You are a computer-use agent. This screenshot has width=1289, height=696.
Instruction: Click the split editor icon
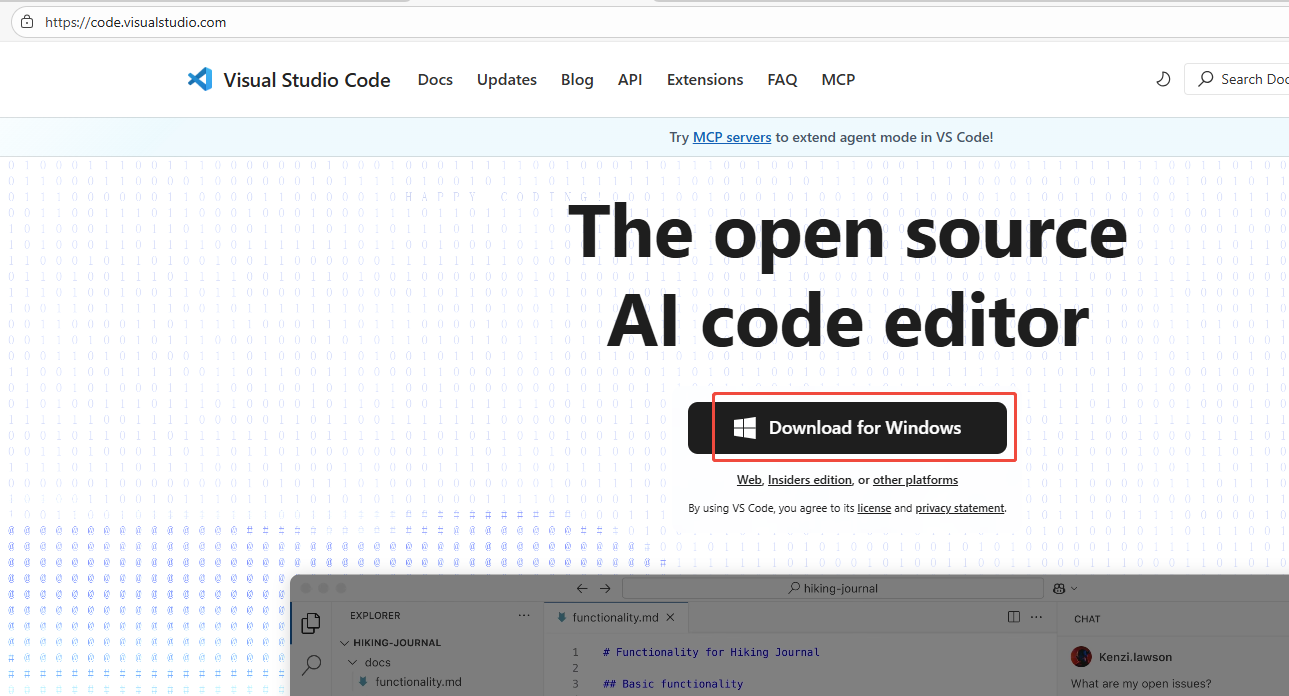[1014, 617]
